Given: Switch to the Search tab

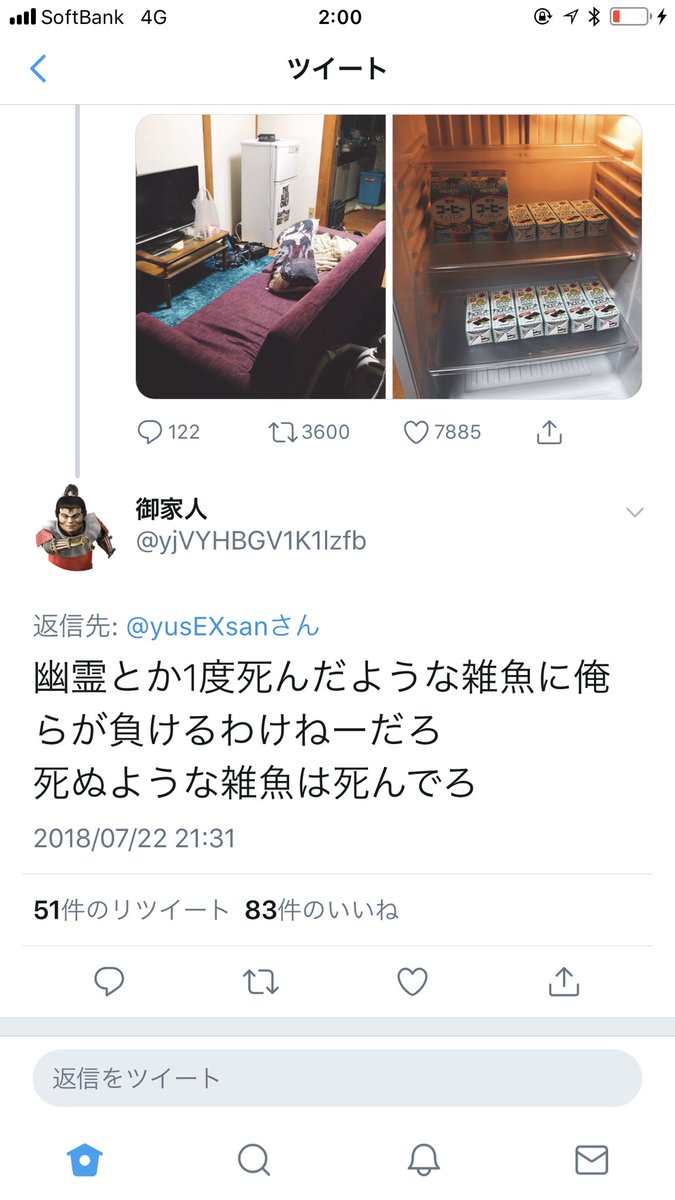Looking at the screenshot, I should 254,1160.
